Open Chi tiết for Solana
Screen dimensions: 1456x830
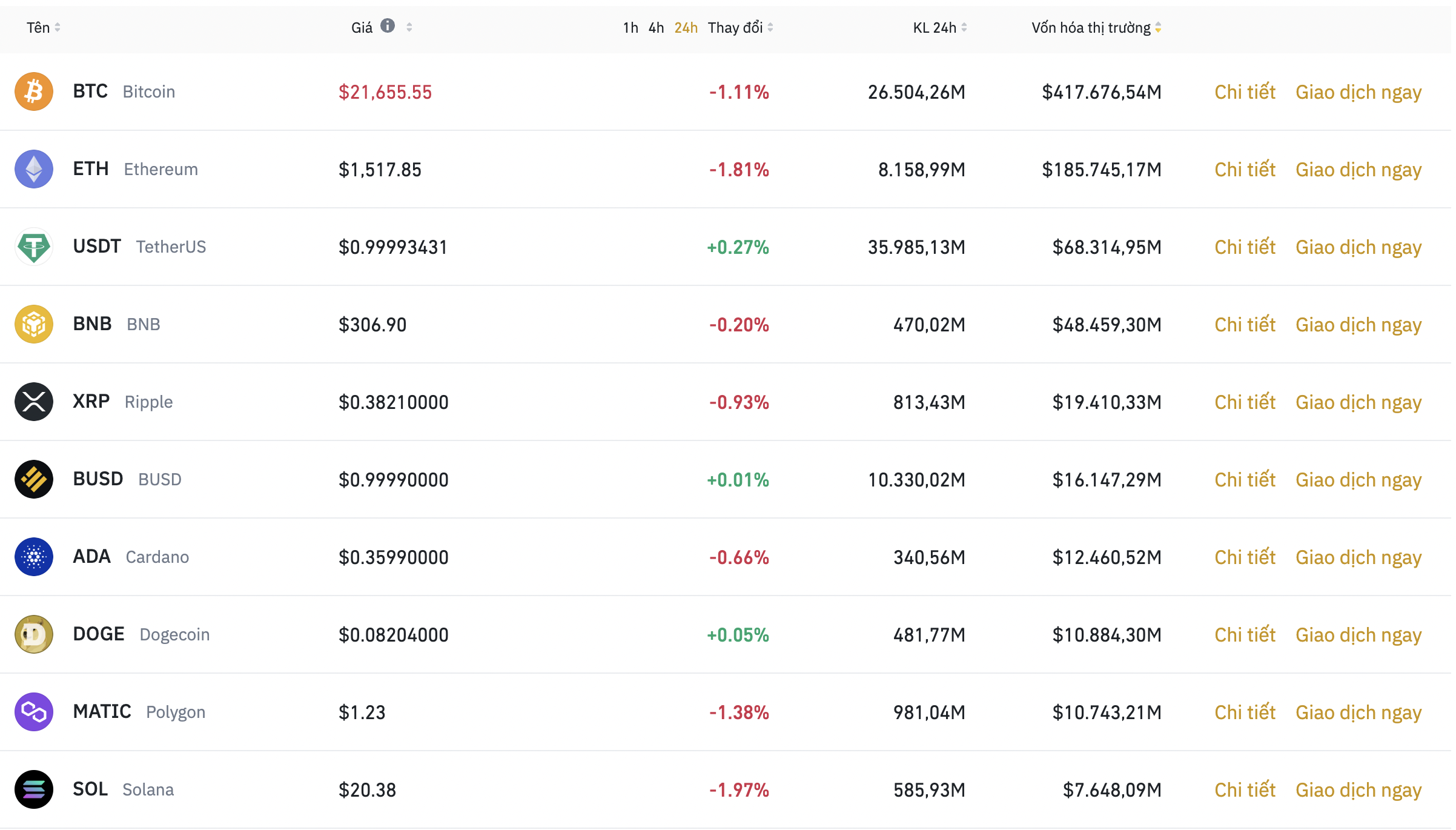click(x=1245, y=790)
